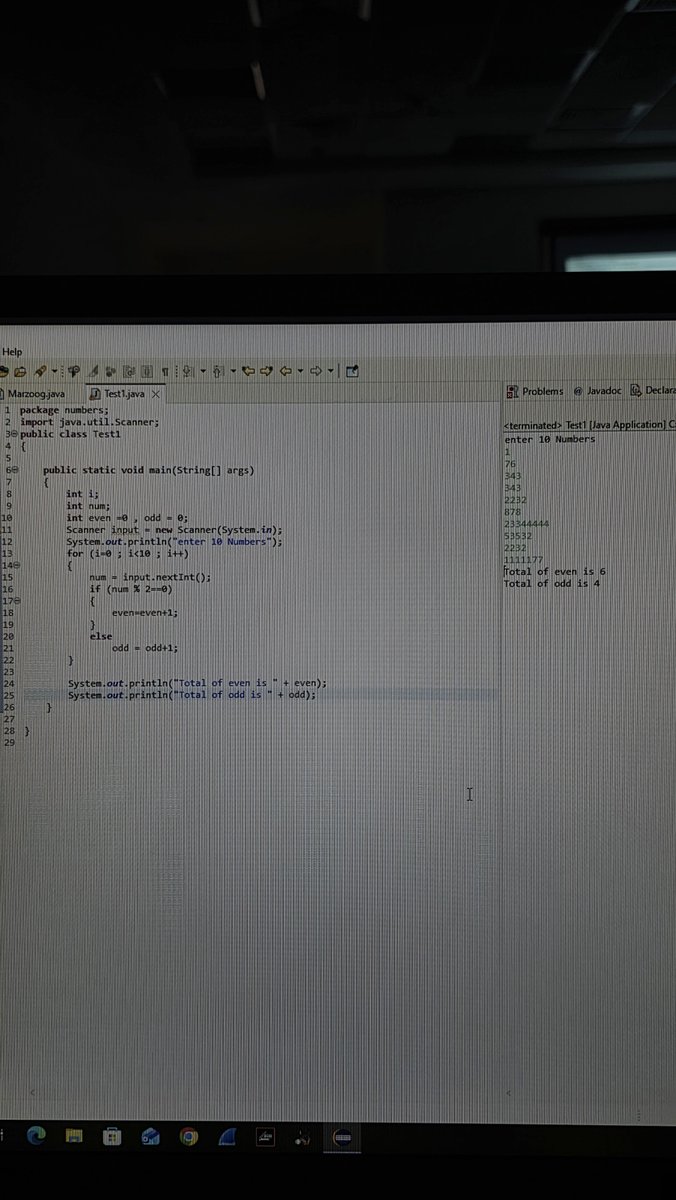676x1200 pixels.
Task: Click the 'if (num % 2==0)' line
Action: pos(131,589)
